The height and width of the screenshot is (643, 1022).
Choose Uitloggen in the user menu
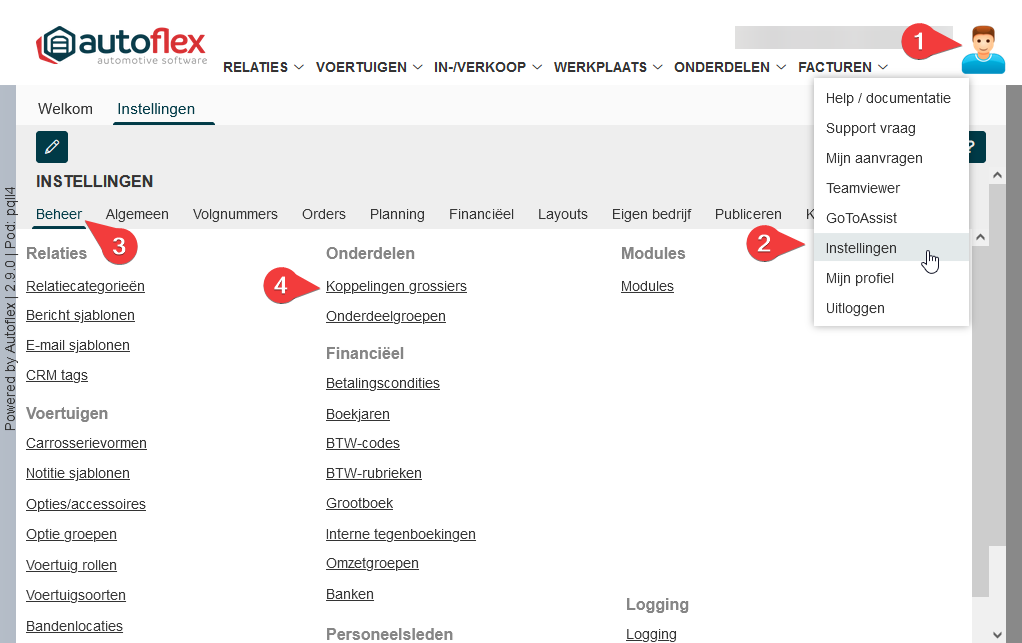coord(855,308)
